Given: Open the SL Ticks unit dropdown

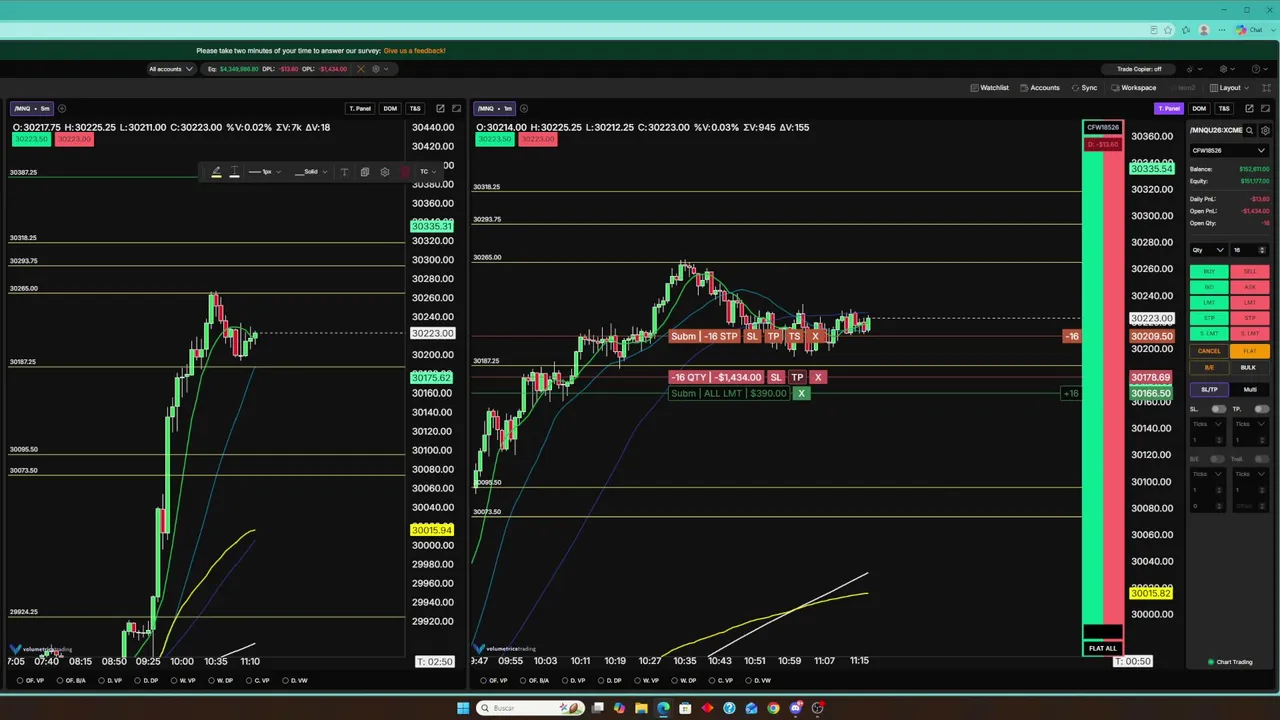Looking at the screenshot, I should click(1207, 424).
